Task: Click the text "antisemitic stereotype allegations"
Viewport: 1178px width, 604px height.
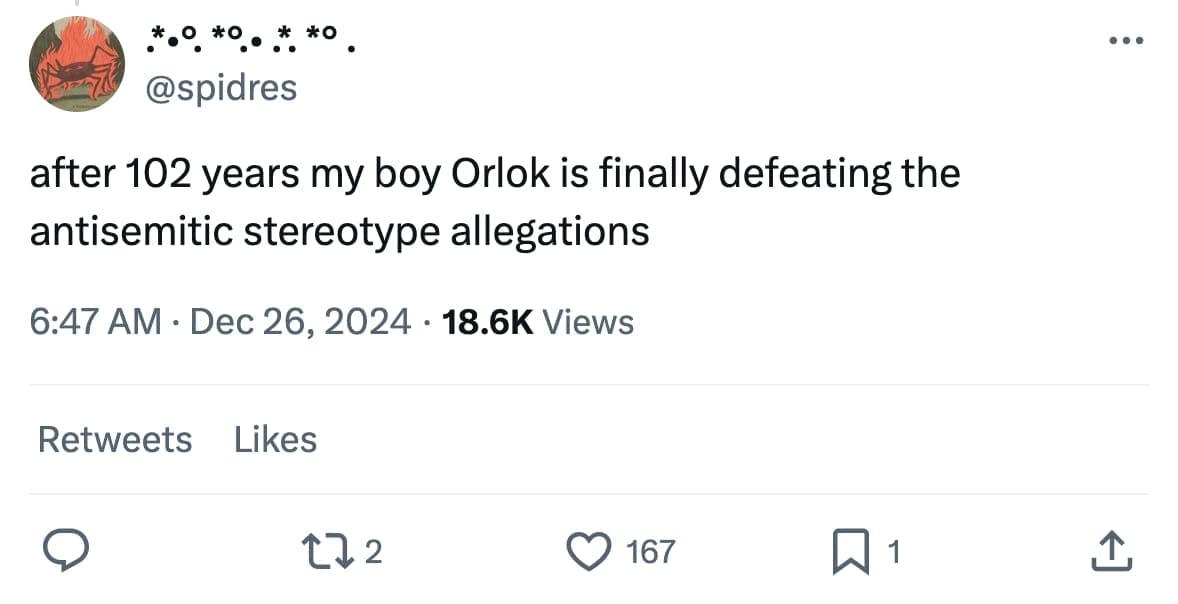Action: click(x=340, y=231)
